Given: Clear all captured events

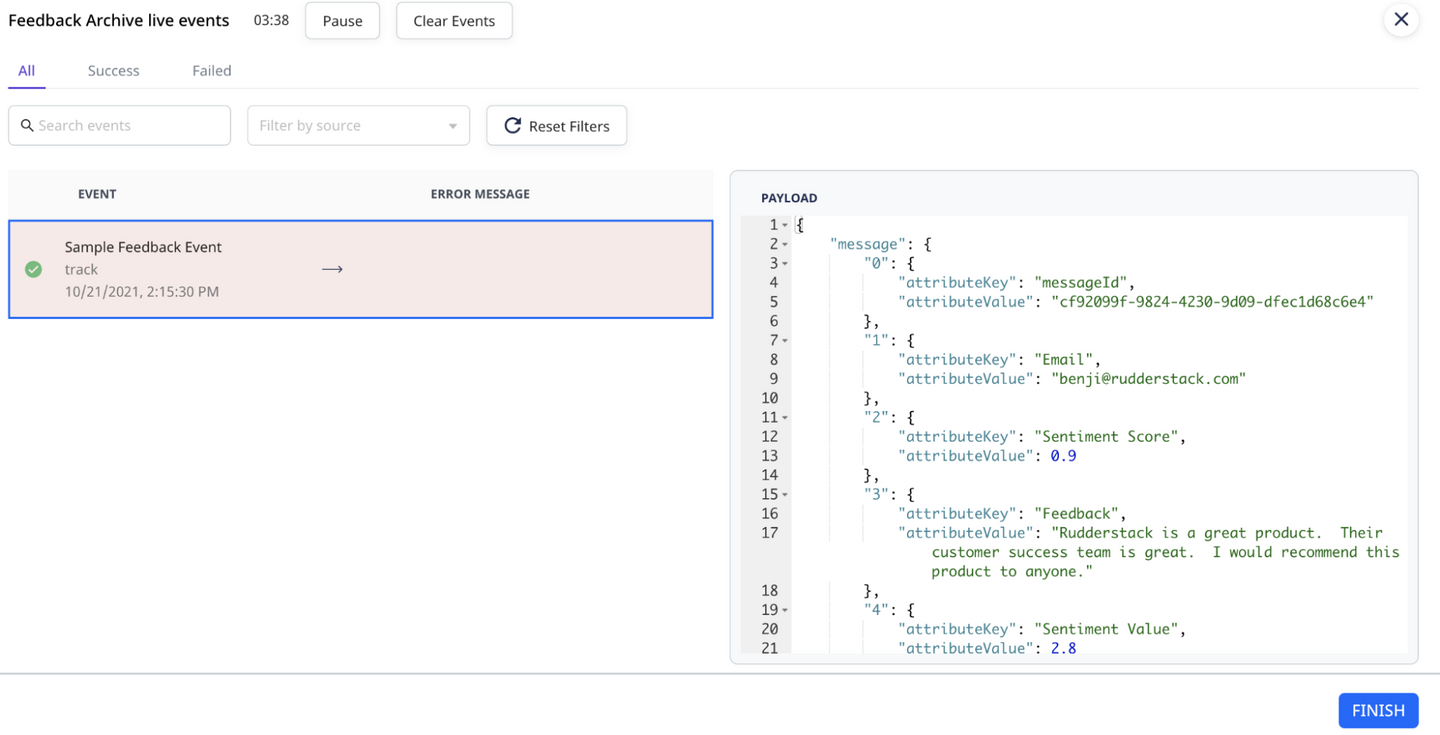Looking at the screenshot, I should coord(454,20).
